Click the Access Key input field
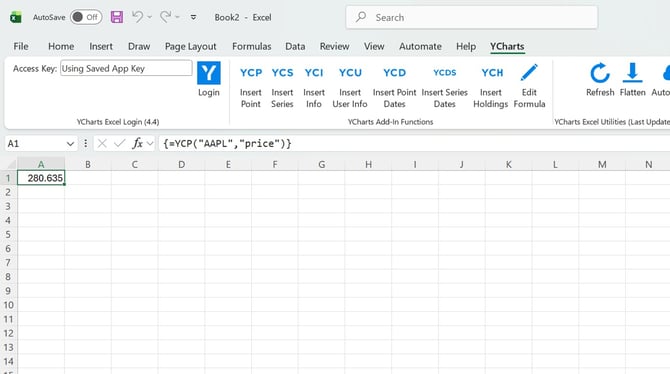670x374 pixels. click(126, 68)
